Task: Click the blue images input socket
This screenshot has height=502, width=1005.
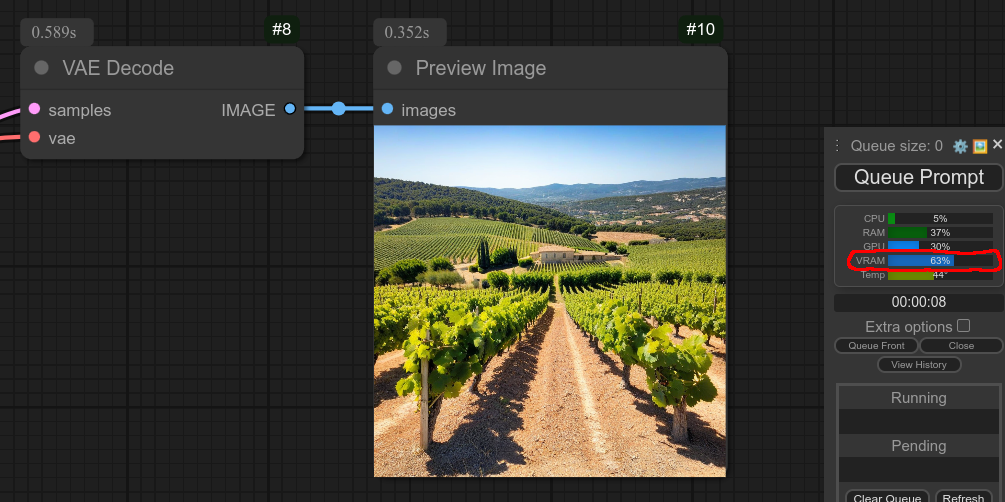Action: click(387, 109)
